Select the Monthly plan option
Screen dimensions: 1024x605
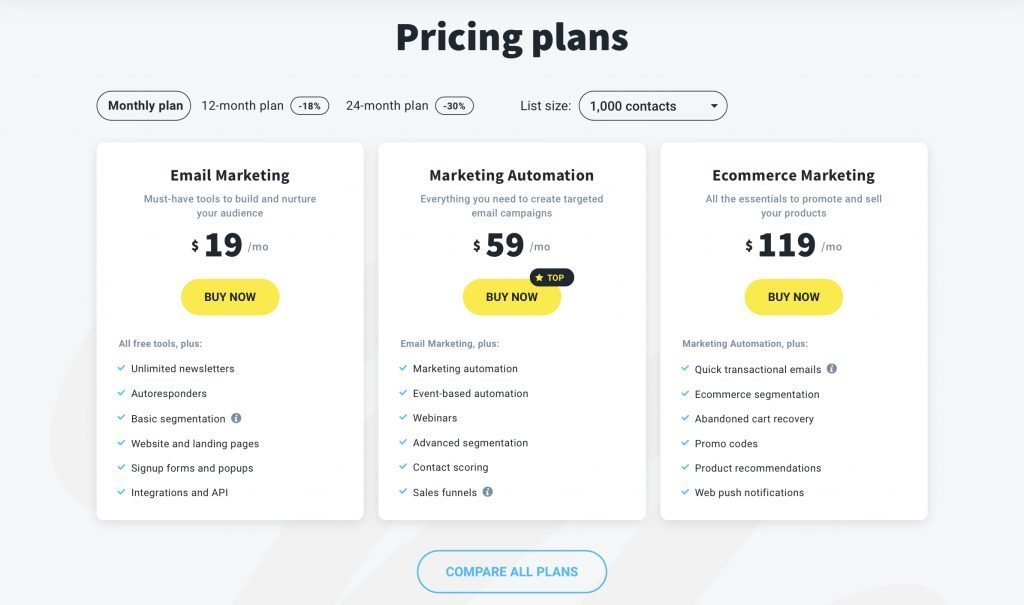143,105
